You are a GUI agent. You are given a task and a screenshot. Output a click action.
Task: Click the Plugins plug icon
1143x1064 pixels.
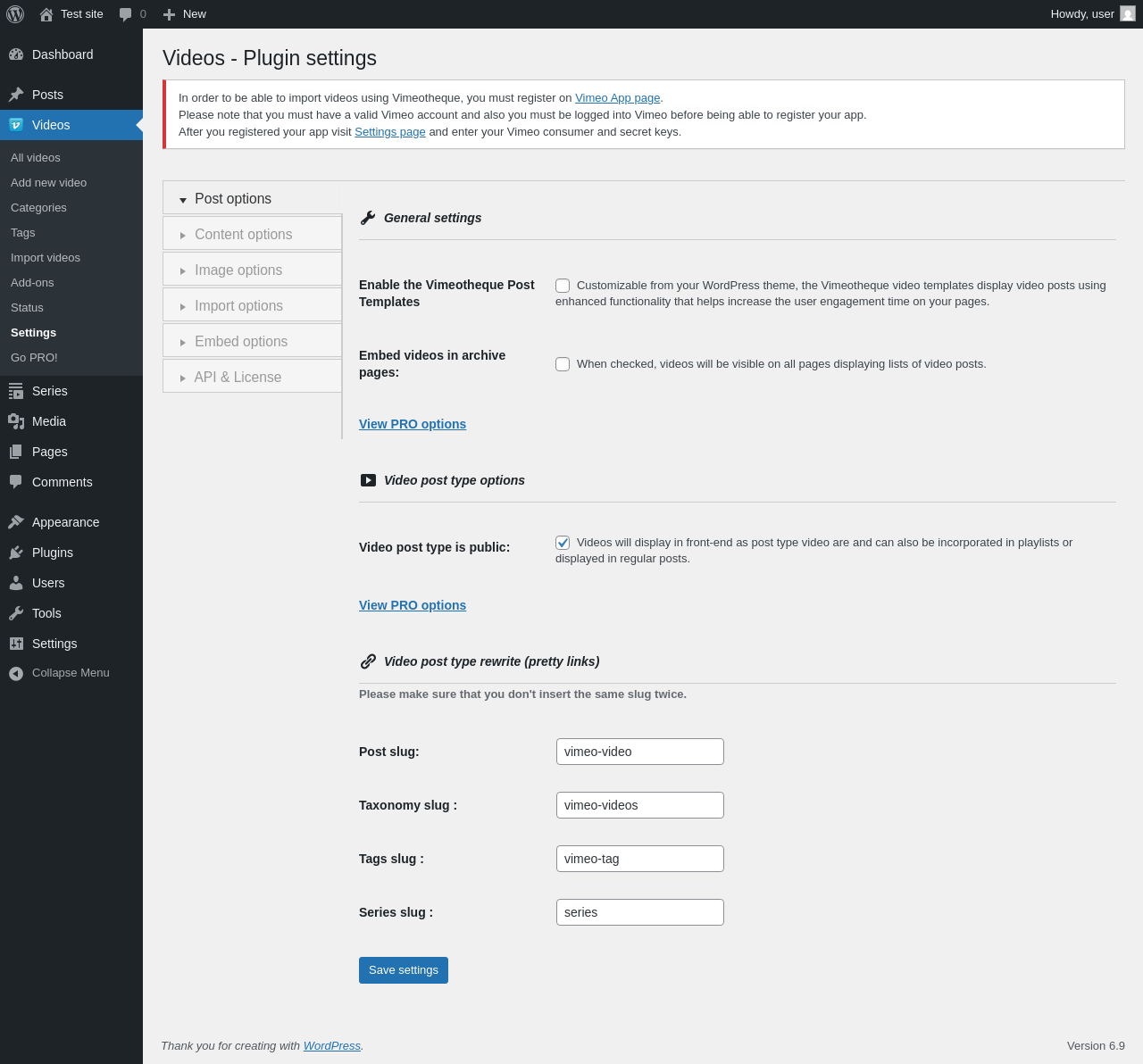click(x=16, y=553)
